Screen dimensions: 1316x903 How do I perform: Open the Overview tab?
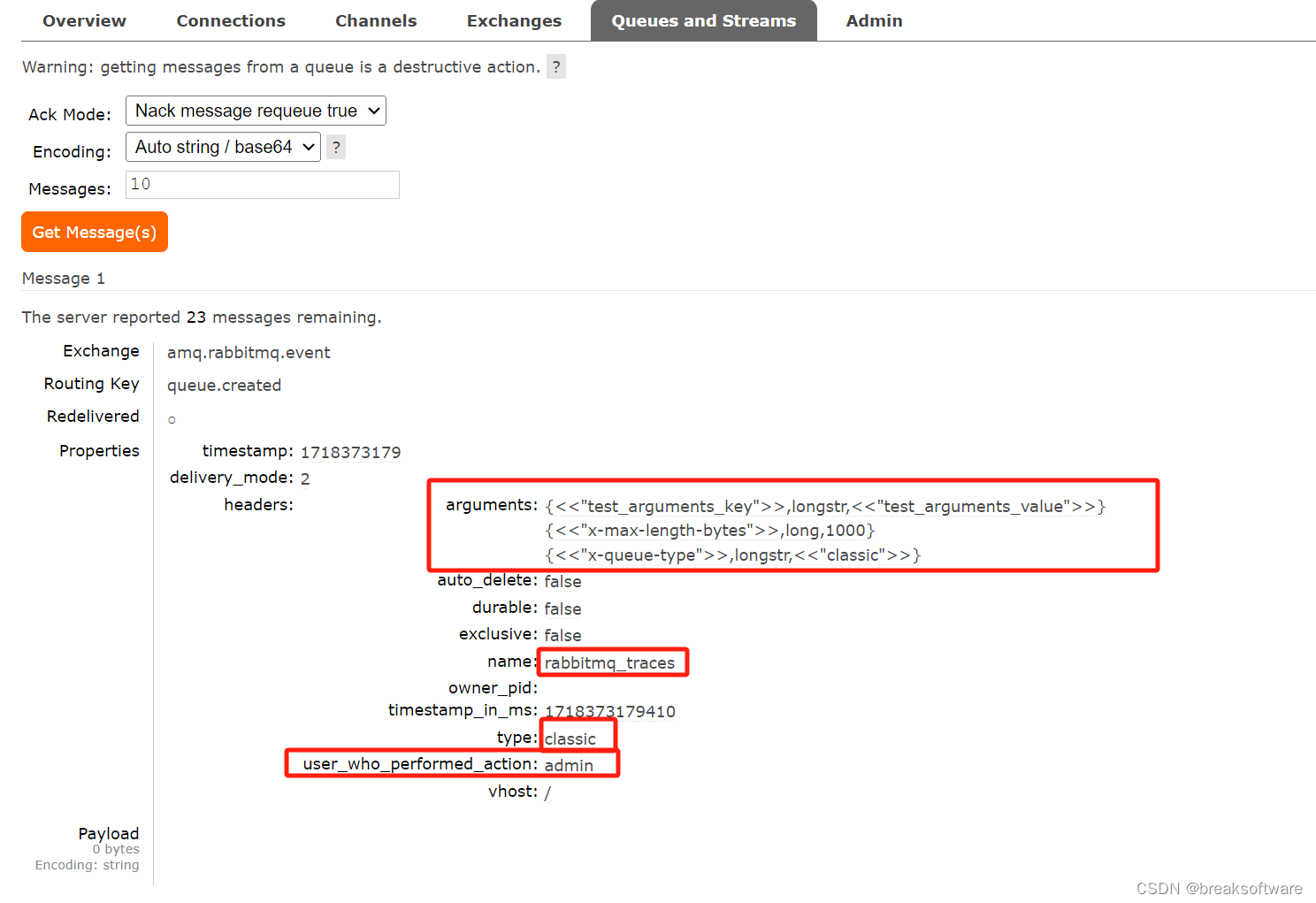click(84, 20)
